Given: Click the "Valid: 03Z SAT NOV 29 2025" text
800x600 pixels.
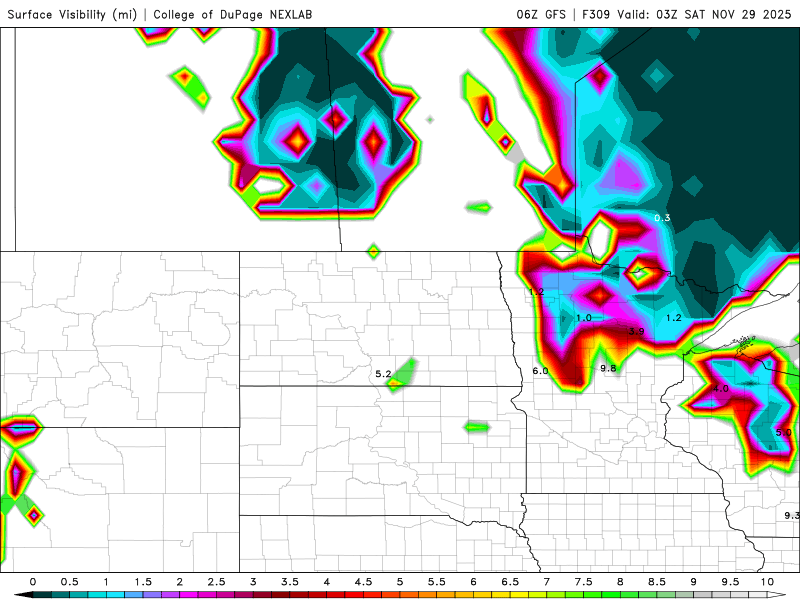Looking at the screenshot, I should 704,14.
